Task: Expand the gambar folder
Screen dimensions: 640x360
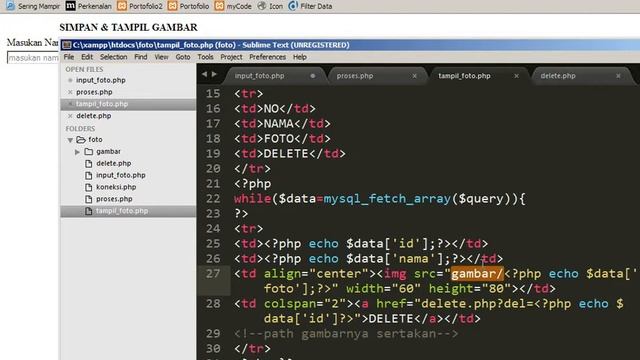Action: (77, 152)
